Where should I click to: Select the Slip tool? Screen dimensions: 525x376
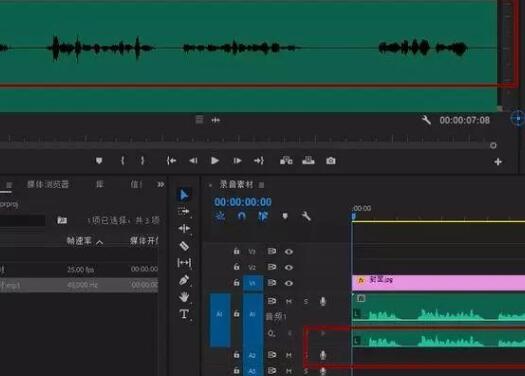pos(184,263)
